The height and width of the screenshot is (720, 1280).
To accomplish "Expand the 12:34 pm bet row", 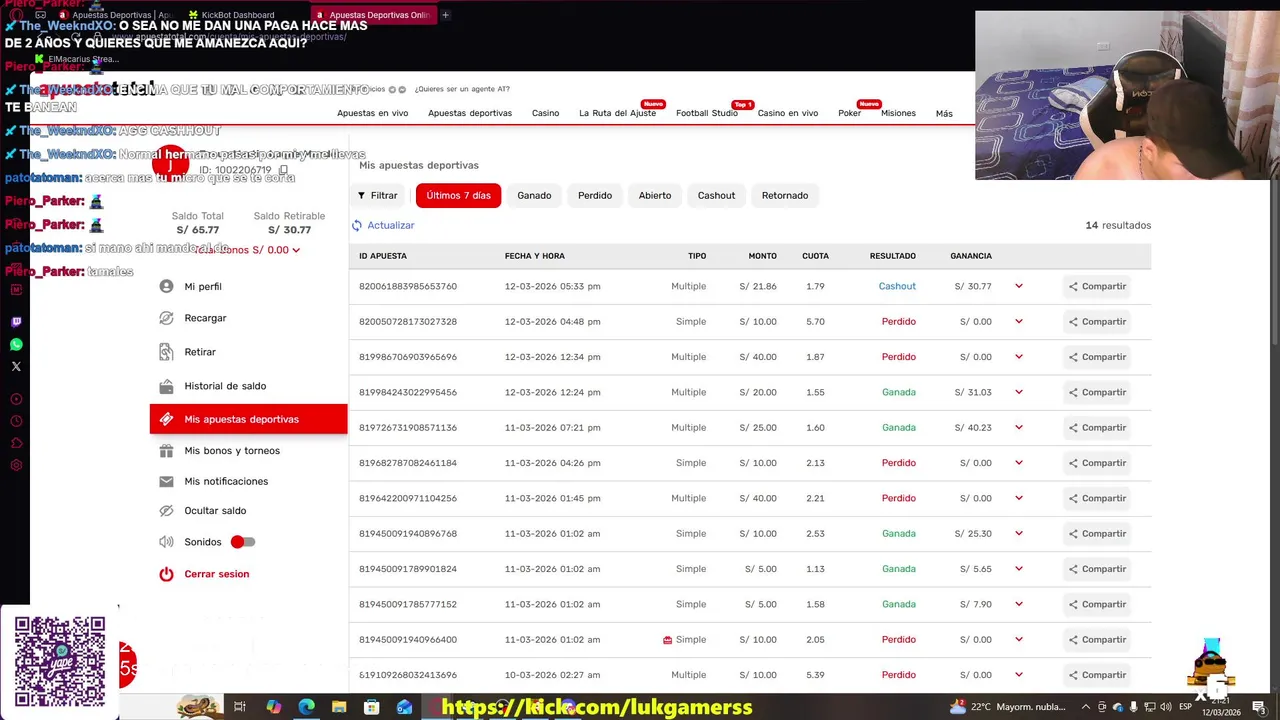I will (1019, 357).
